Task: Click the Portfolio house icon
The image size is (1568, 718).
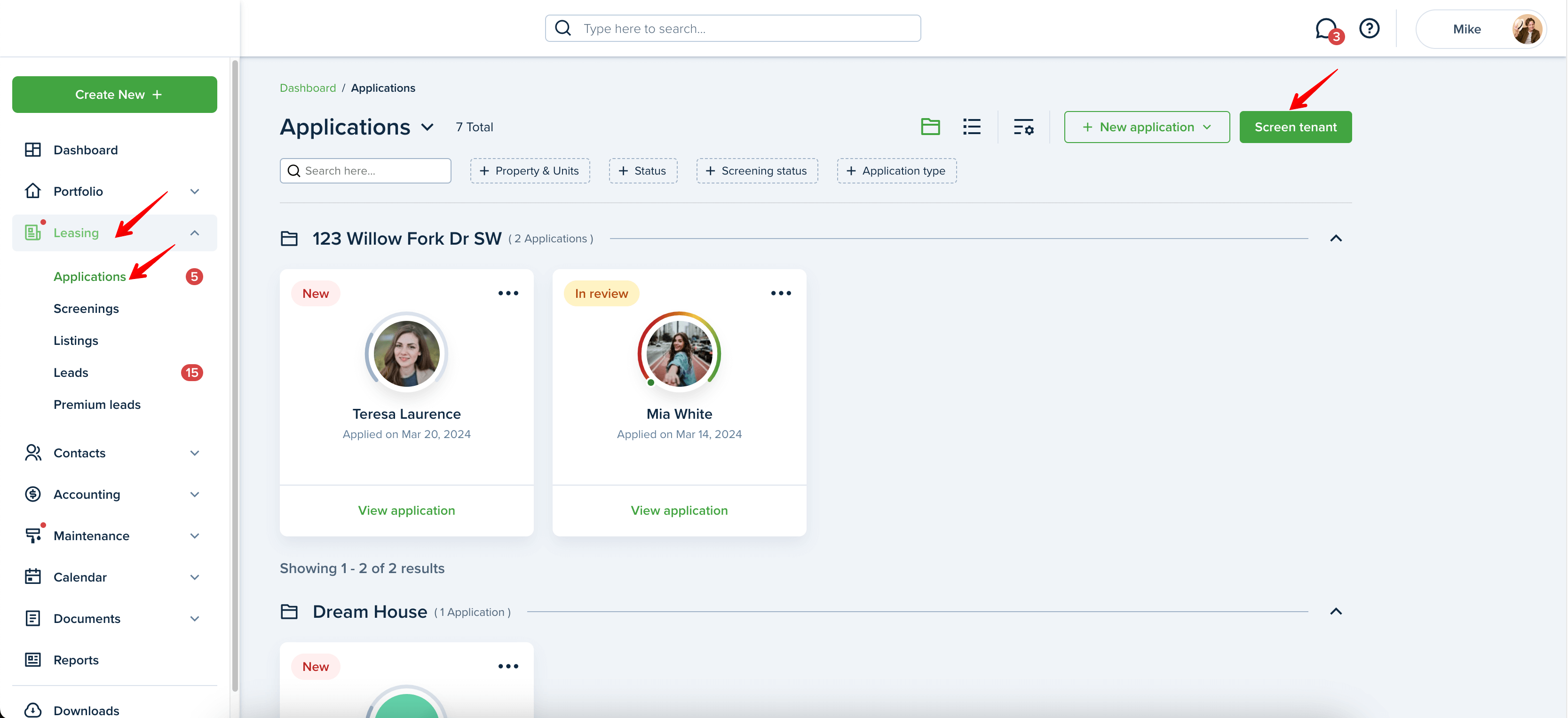Action: tap(33, 191)
